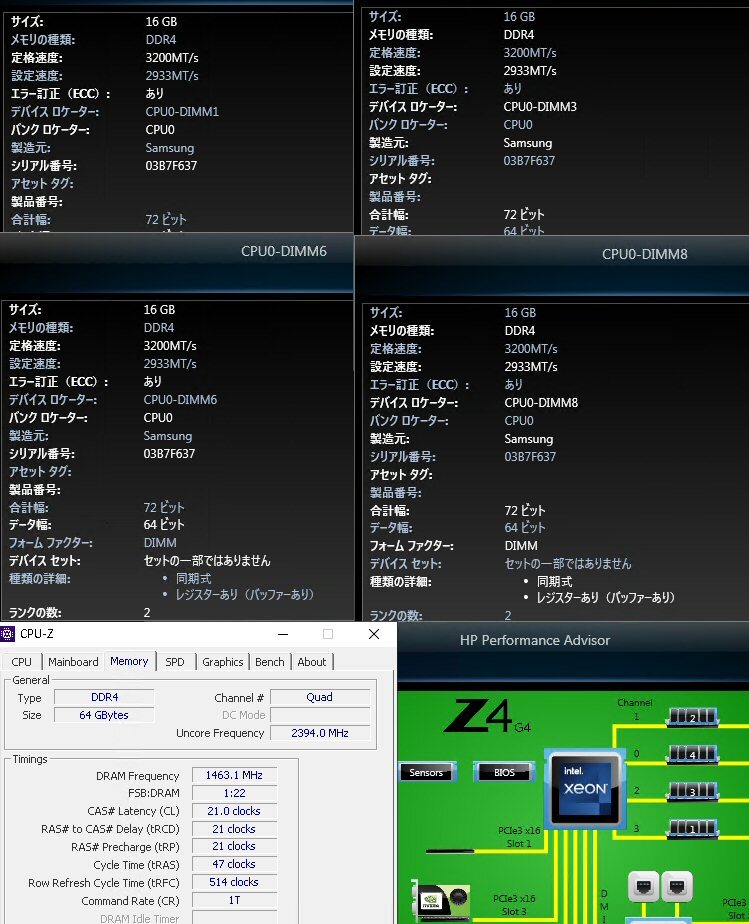Close the CPU-Z window

[374, 634]
